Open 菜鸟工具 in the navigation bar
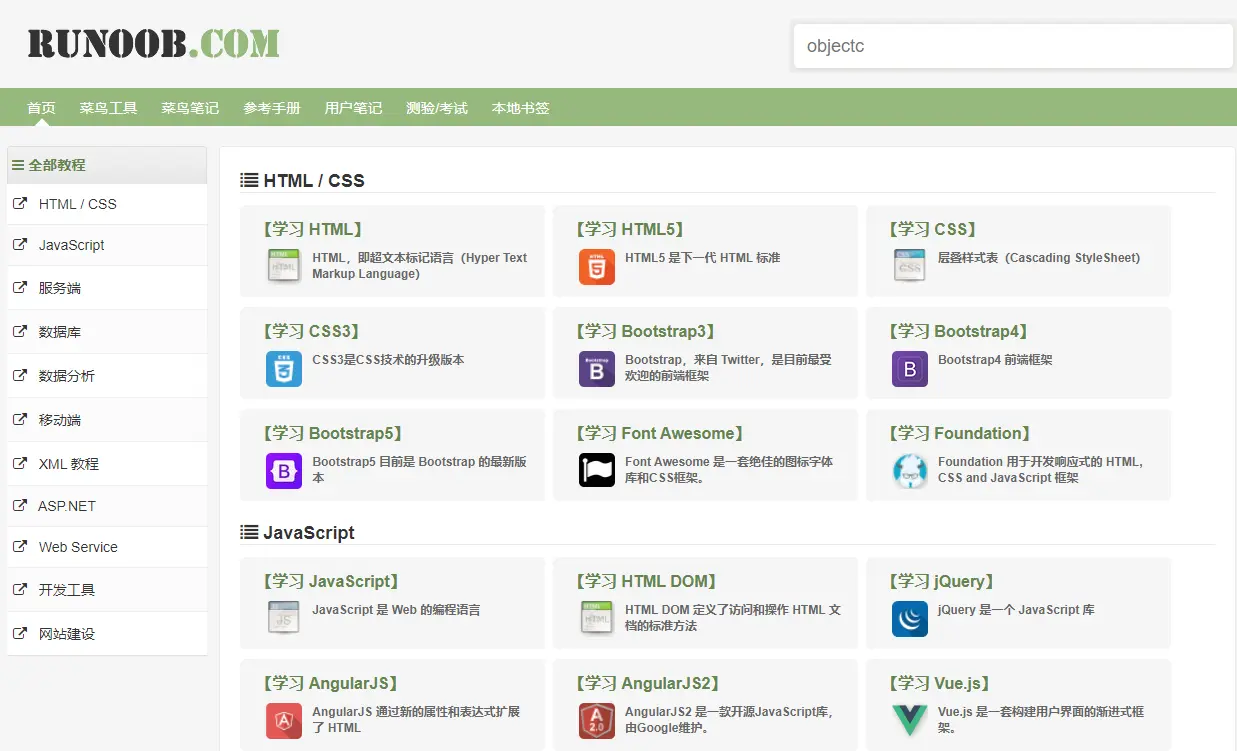Screen dimensions: 1237x751 [108, 108]
